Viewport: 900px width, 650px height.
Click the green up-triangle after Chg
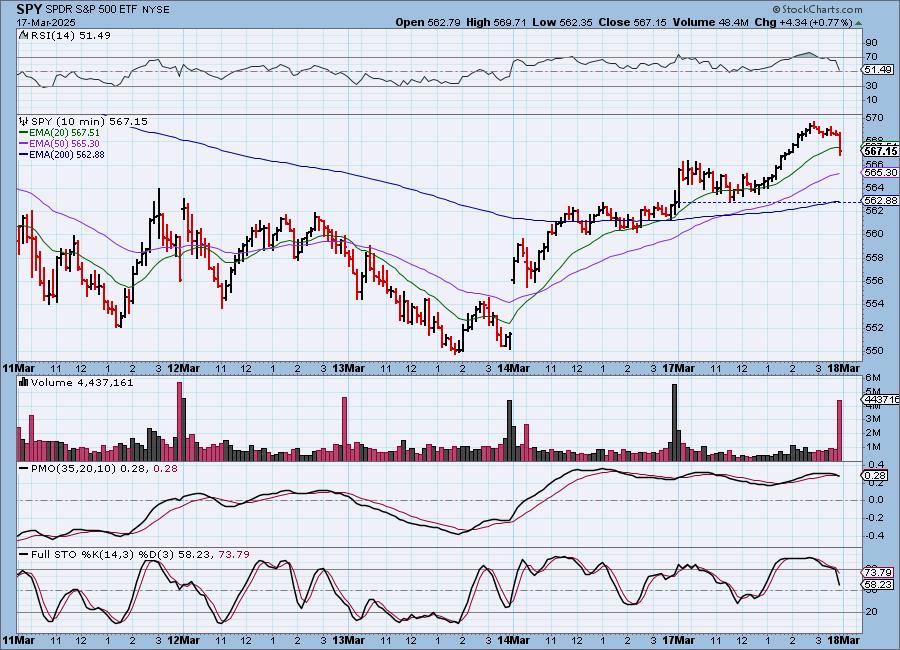click(x=858, y=24)
